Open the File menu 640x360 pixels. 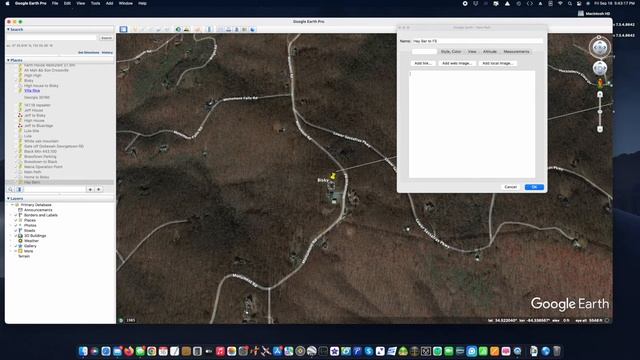pos(55,3)
